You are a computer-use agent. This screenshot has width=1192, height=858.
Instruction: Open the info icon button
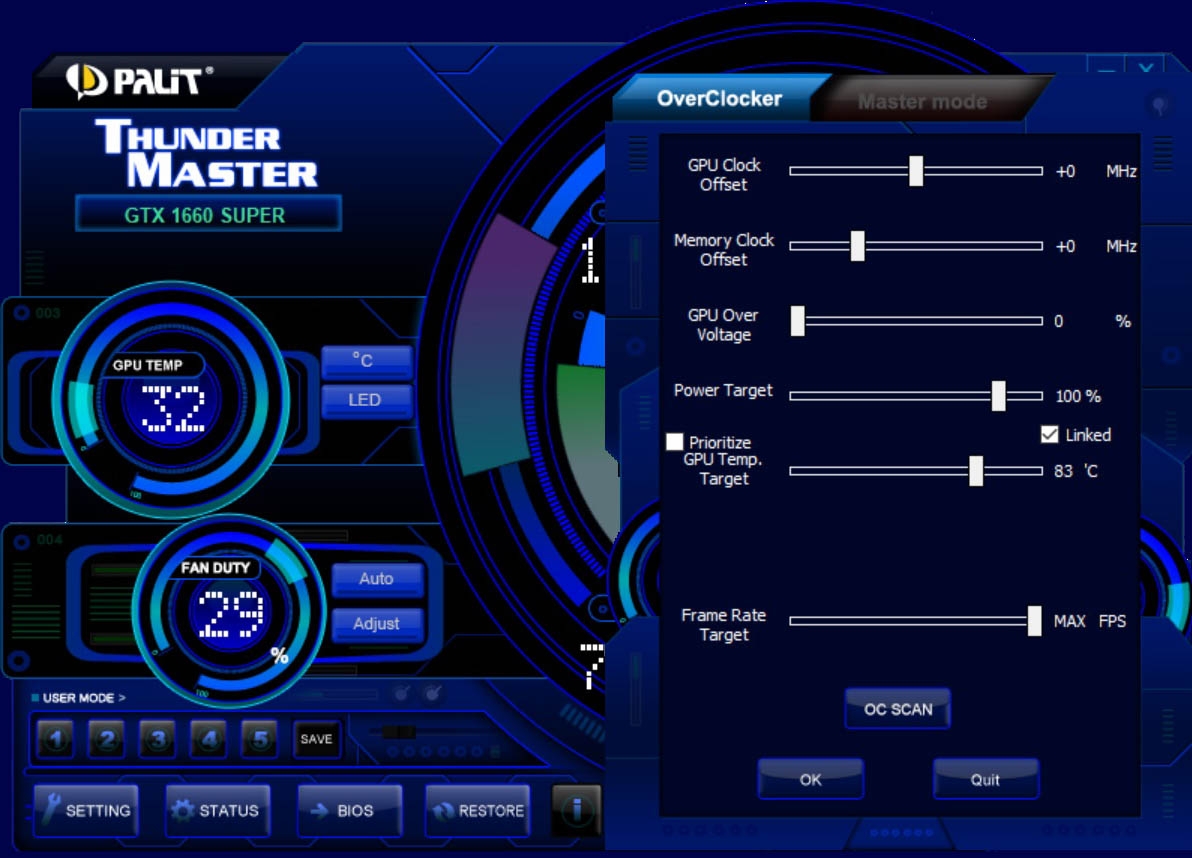coord(576,810)
